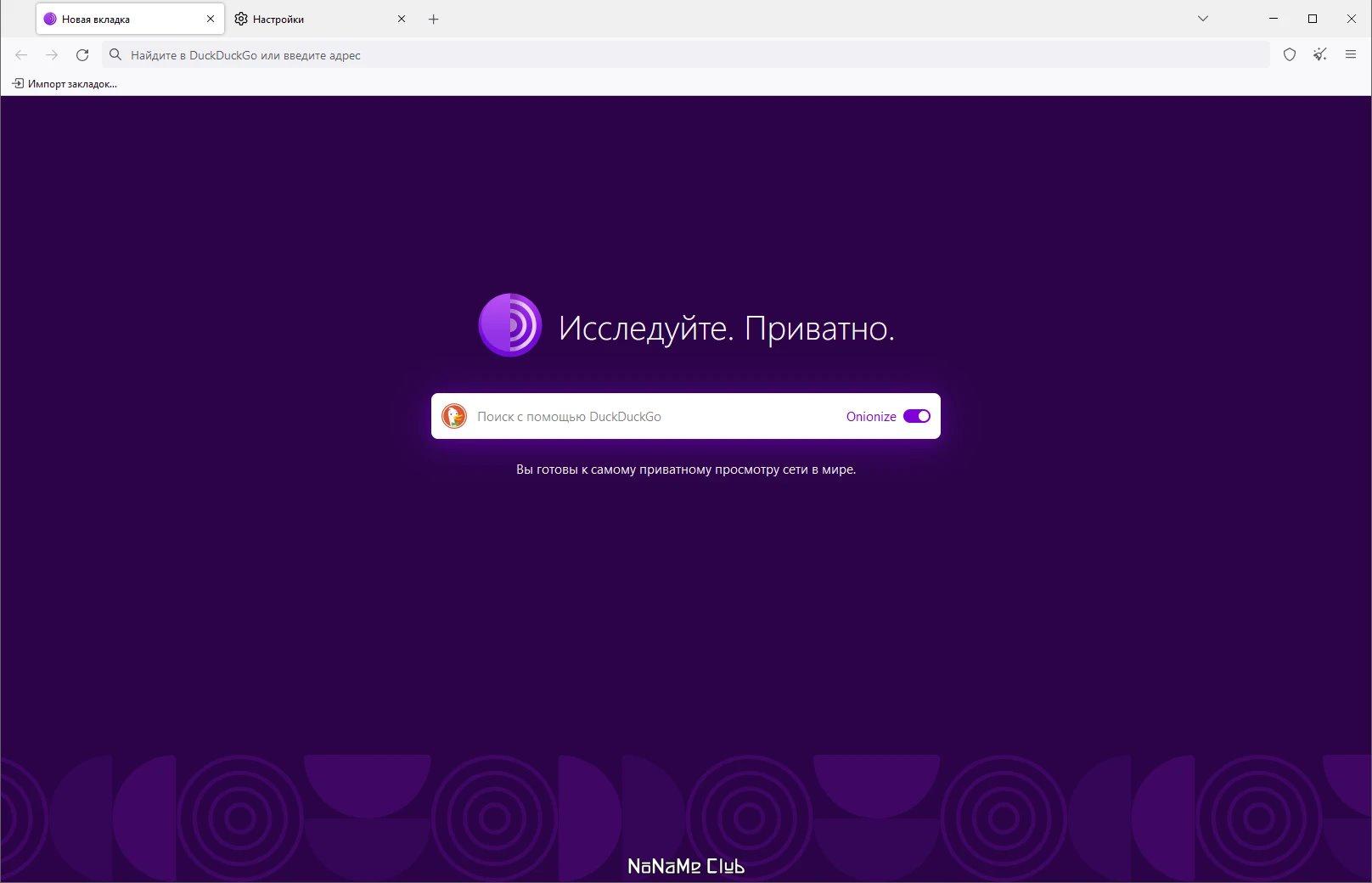1372x883 pixels.
Task: Click the New Identity broom icon
Action: tap(1319, 55)
